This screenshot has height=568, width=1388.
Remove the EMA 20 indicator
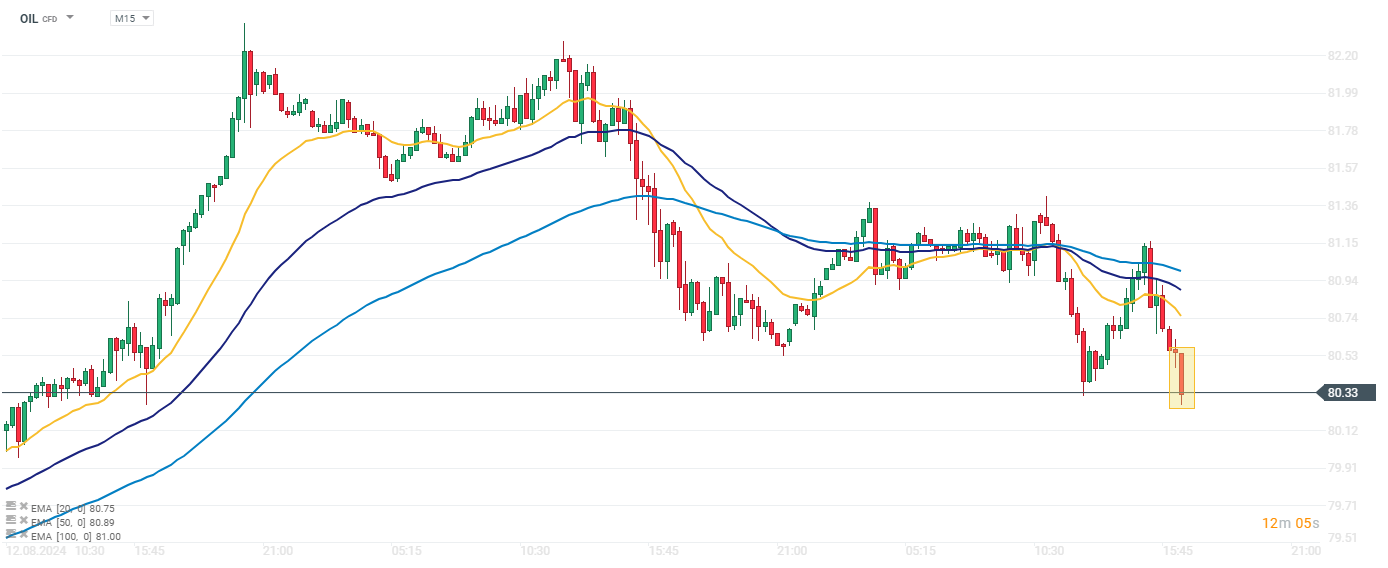23,508
